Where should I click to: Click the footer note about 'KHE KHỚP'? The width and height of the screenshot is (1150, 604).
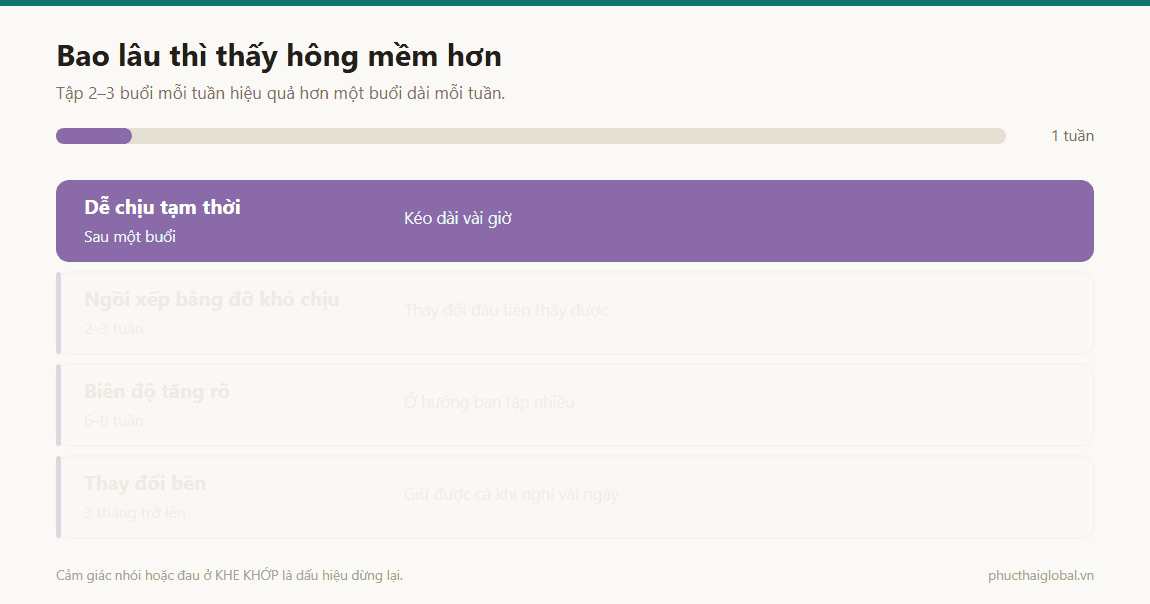[x=230, y=575]
